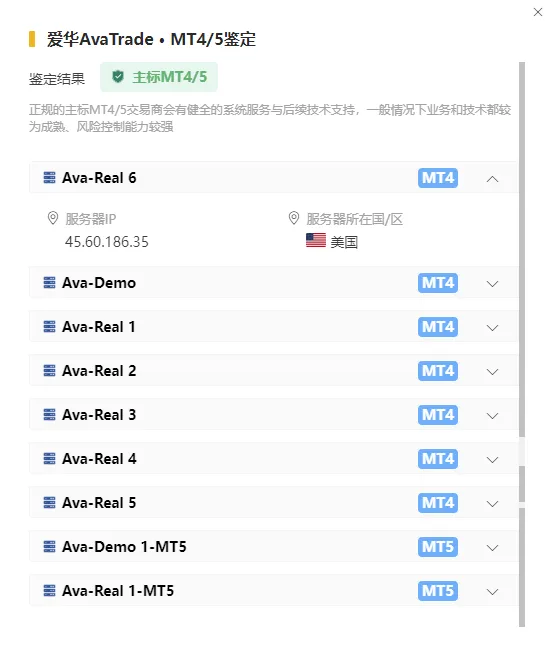Viewport: 553px width, 659px height.
Task: Open the Ava-Real 1-MT5 server entry
Action: [x=274, y=591]
